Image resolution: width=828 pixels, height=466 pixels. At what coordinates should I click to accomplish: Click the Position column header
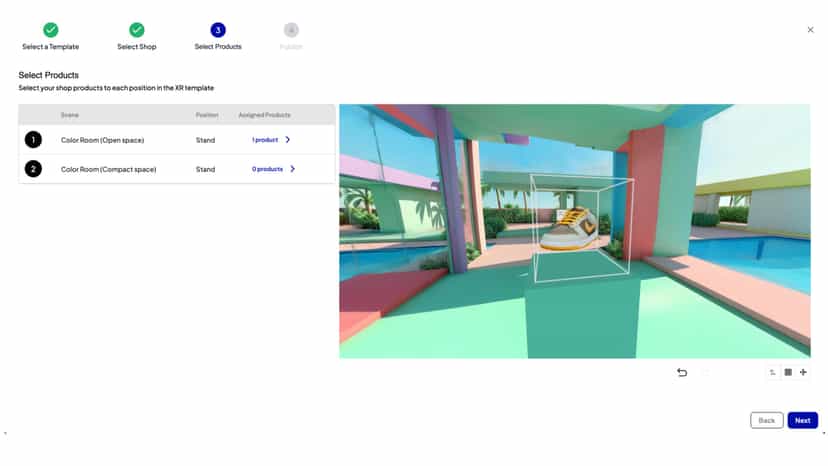click(207, 115)
